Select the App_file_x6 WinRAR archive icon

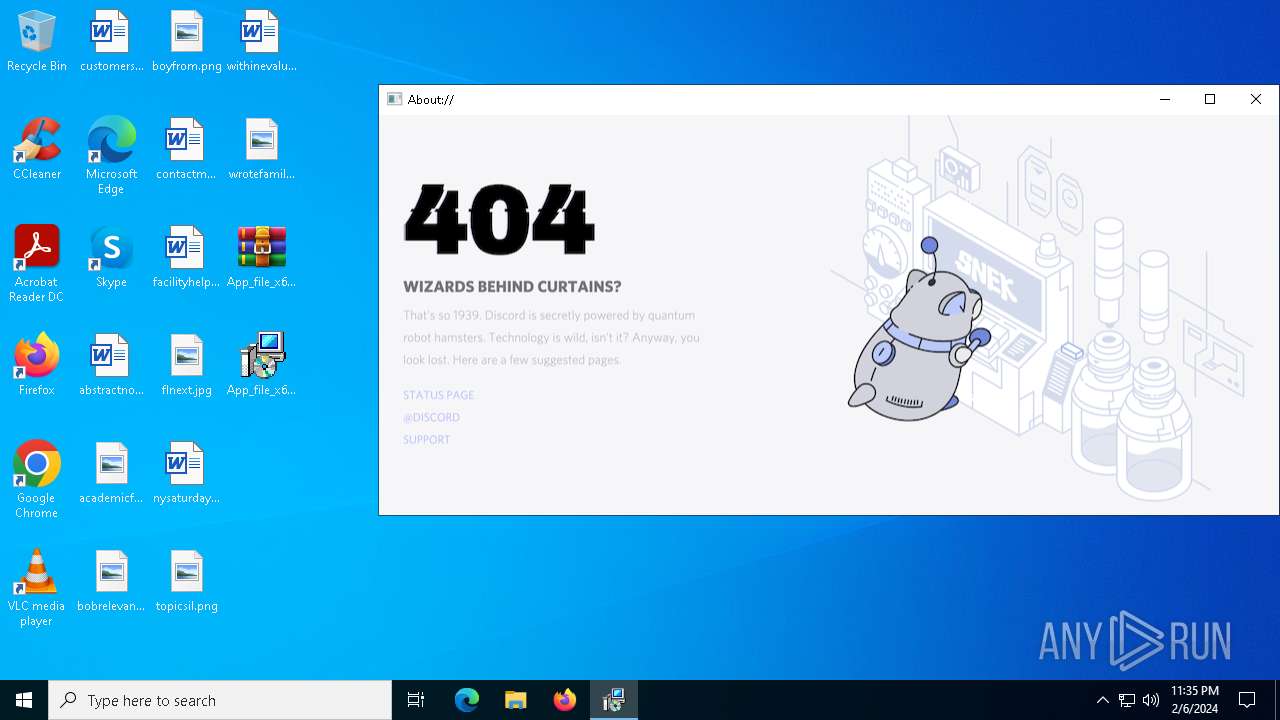[x=261, y=258]
